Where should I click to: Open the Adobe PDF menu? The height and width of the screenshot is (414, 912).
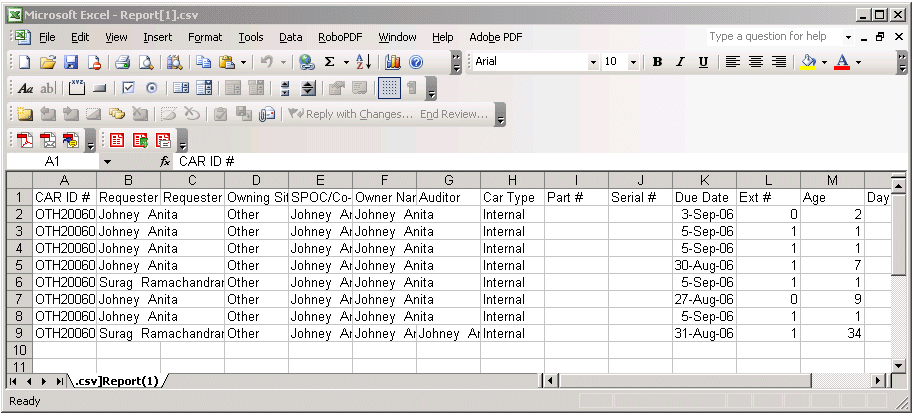[496, 37]
